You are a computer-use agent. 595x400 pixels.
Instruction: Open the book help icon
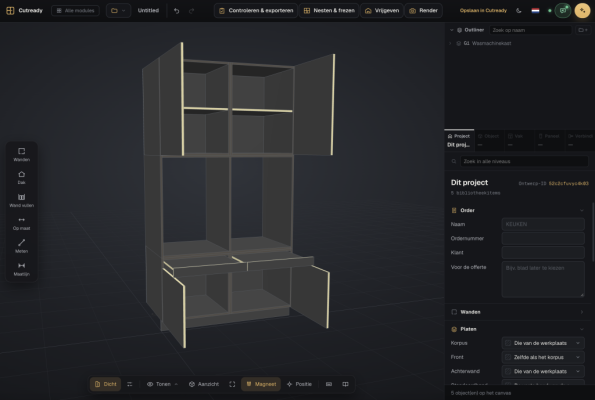tap(345, 384)
